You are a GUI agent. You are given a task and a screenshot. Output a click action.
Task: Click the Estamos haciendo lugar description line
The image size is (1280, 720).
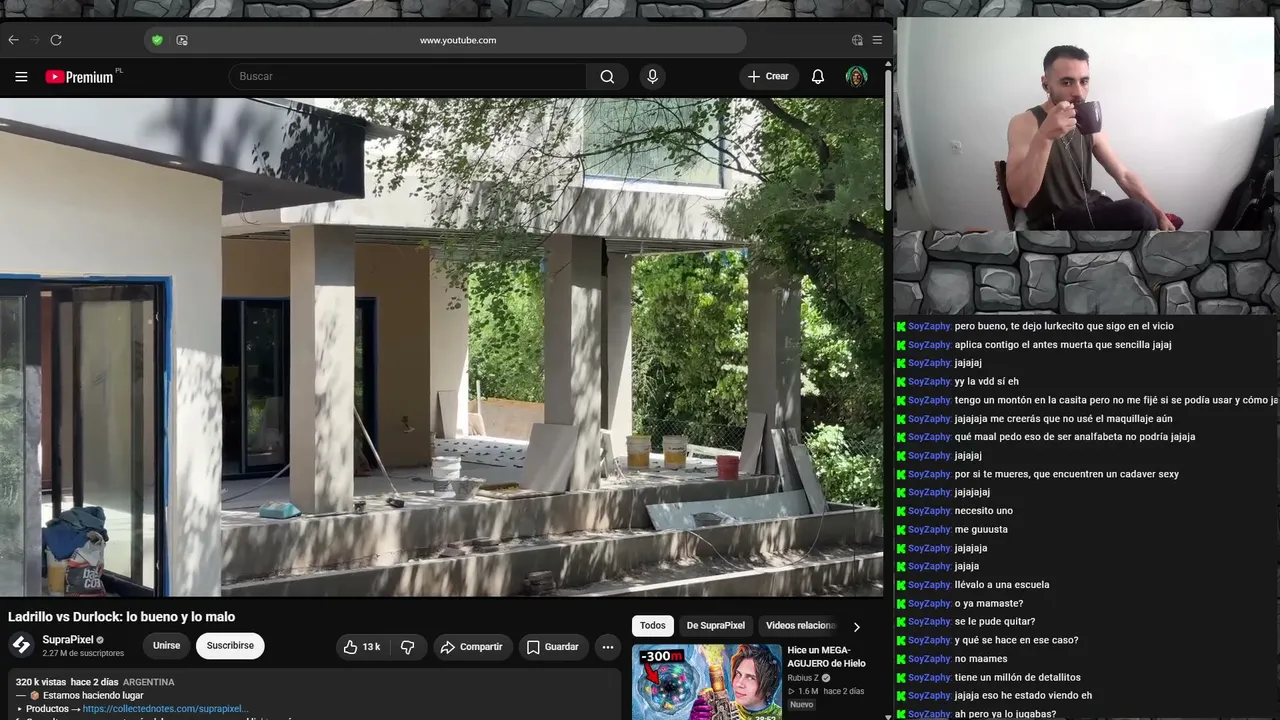86,696
